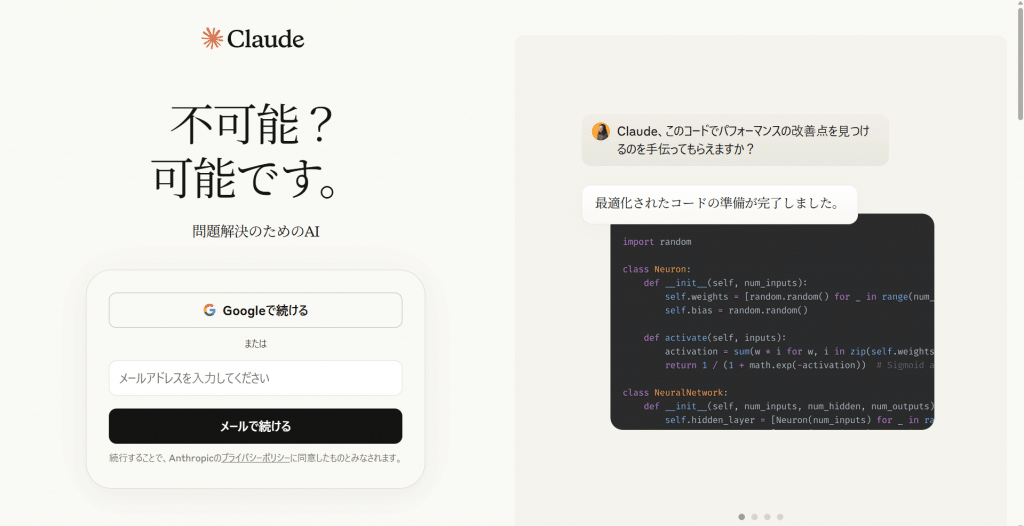Select the second carousel dot

coord(754,517)
